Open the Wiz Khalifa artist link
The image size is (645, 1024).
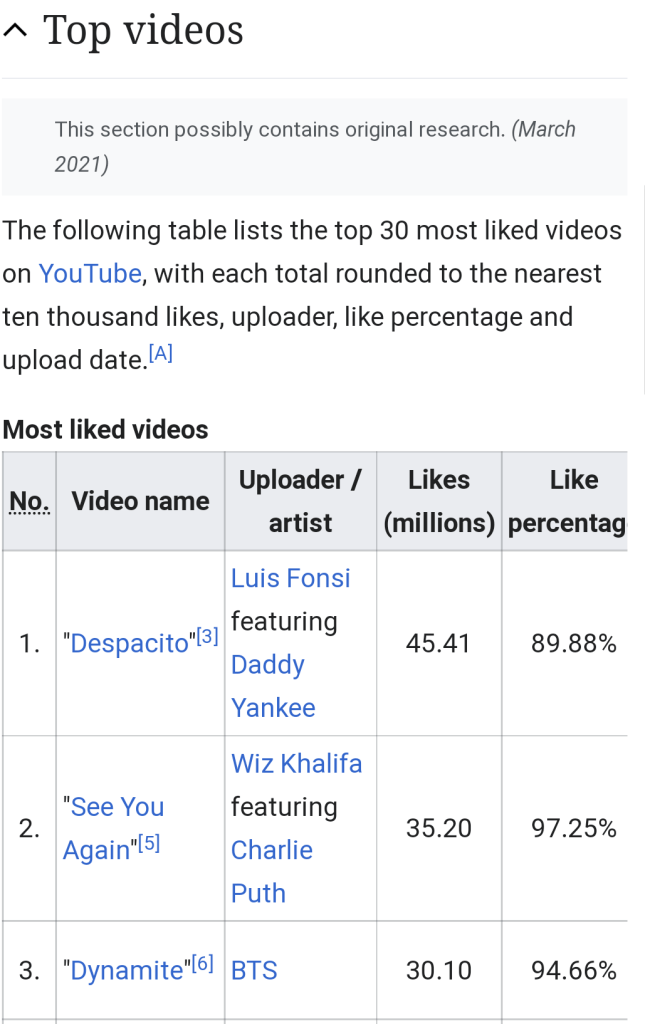pyautogui.click(x=296, y=764)
